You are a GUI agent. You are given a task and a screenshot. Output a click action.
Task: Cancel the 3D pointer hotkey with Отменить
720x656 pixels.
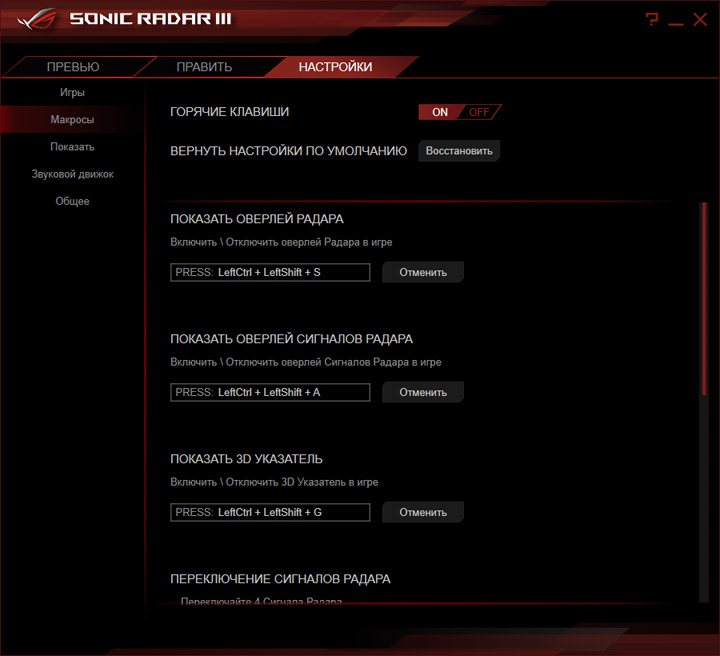pyautogui.click(x=423, y=512)
